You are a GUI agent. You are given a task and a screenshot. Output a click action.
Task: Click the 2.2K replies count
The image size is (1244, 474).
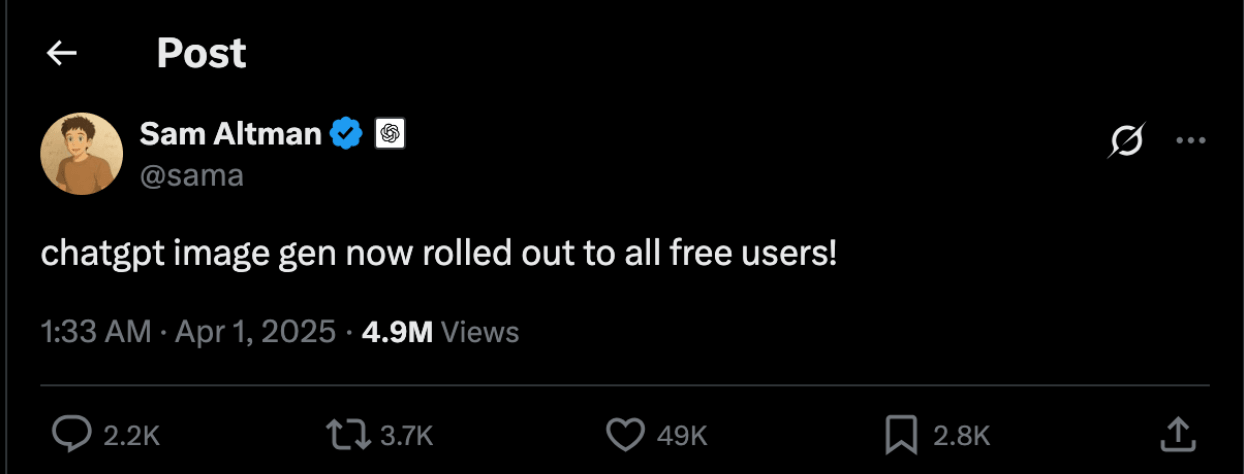131,435
